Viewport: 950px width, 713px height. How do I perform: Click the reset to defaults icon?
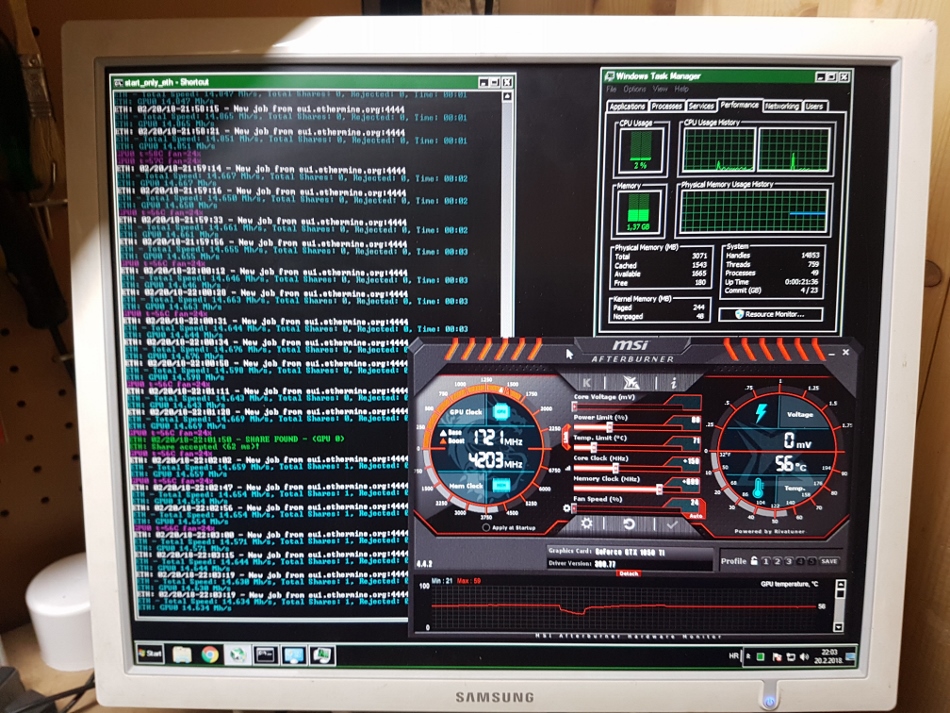click(x=629, y=524)
